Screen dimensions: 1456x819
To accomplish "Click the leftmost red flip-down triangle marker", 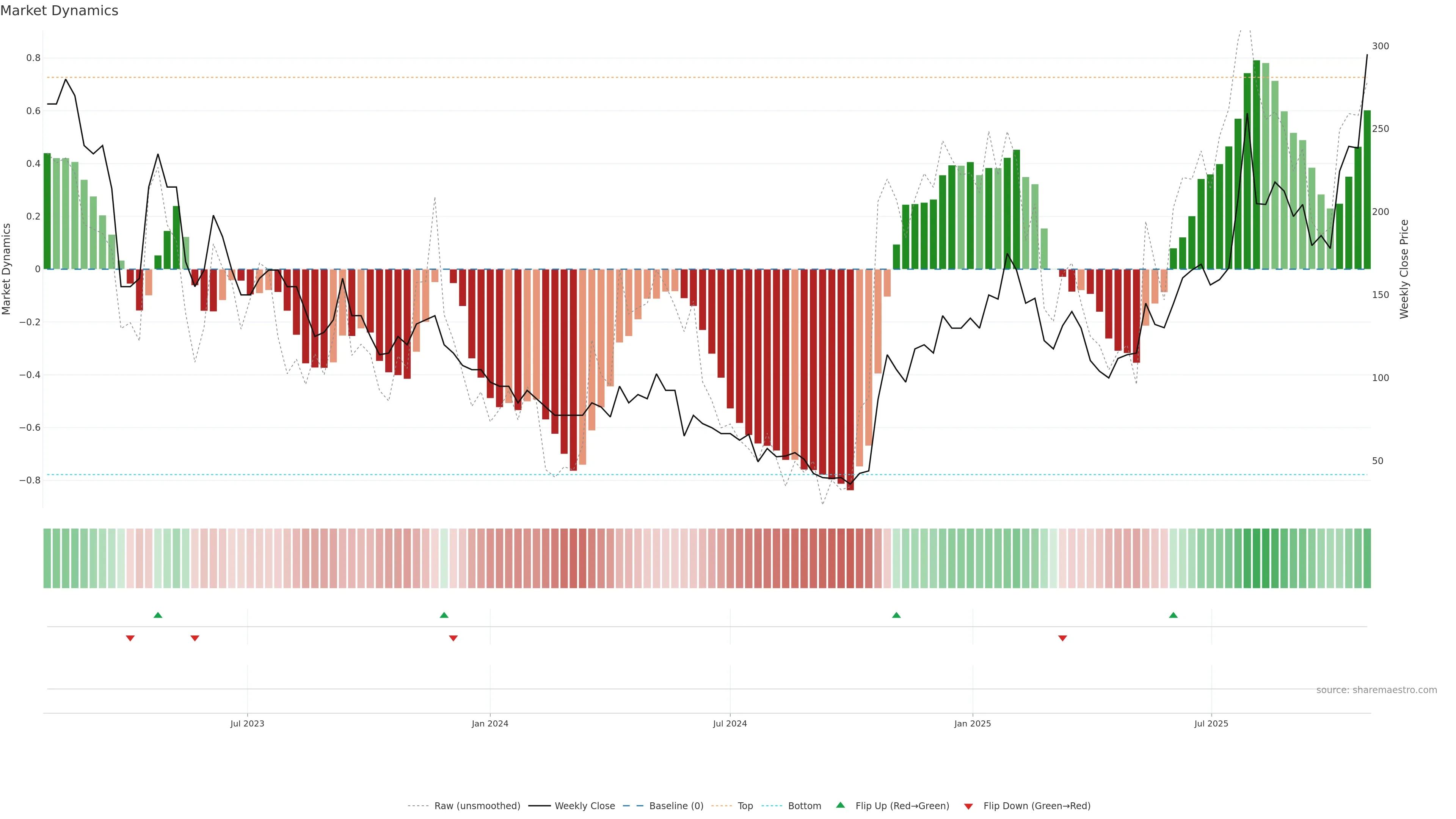I will coord(130,638).
